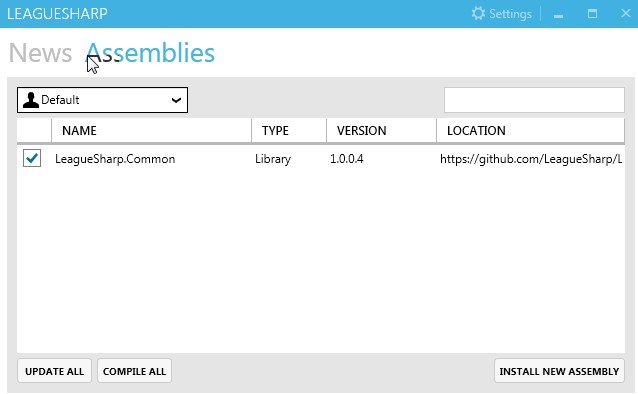Click INSTALL NEW ASSEMBLY button
Viewport: 638px width, 394px height.
[559, 371]
